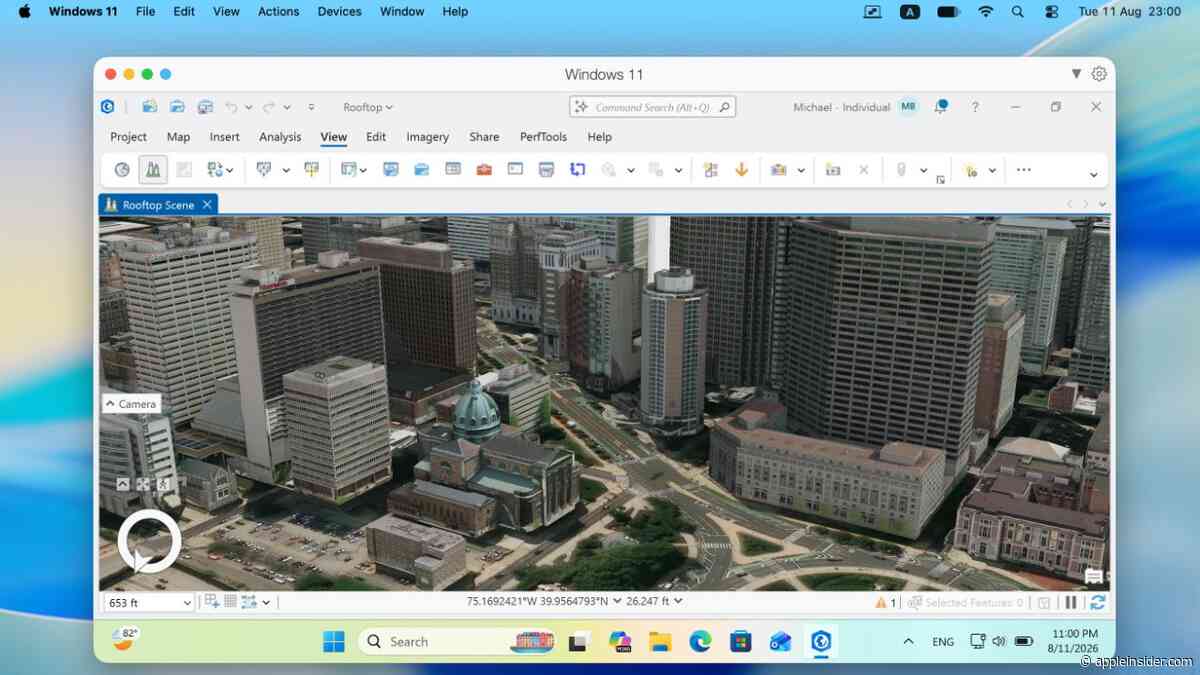Refresh the scene view from status bar
Image resolution: width=1200 pixels, height=675 pixels.
coord(1098,602)
